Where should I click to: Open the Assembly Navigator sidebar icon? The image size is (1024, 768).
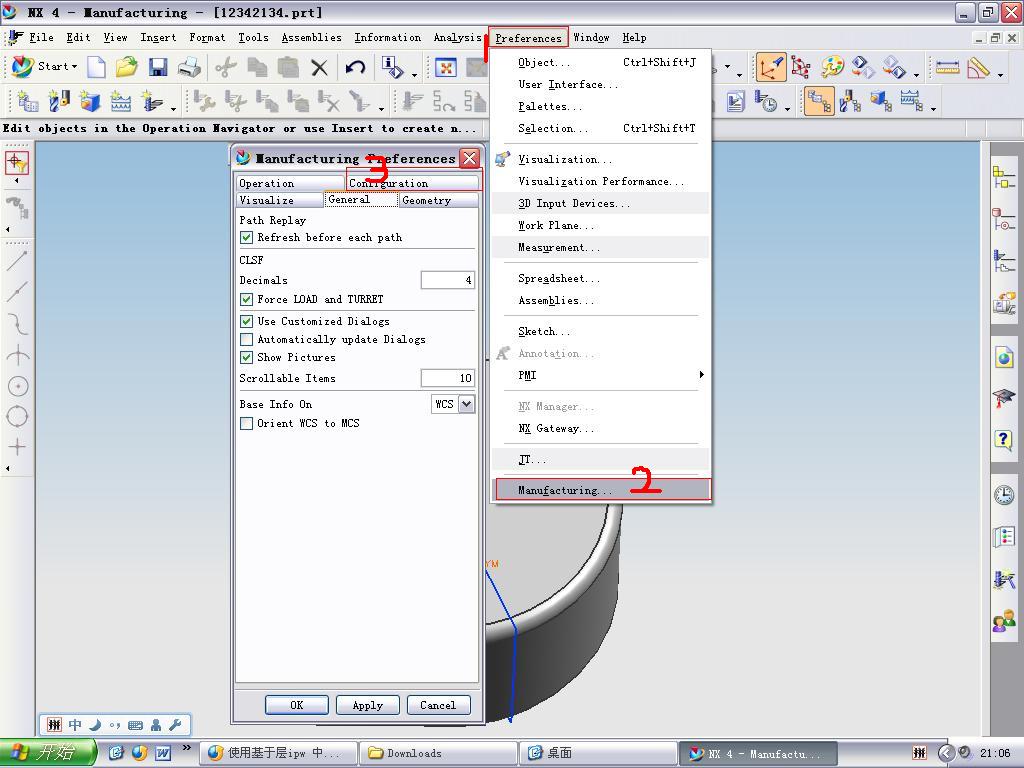1004,177
